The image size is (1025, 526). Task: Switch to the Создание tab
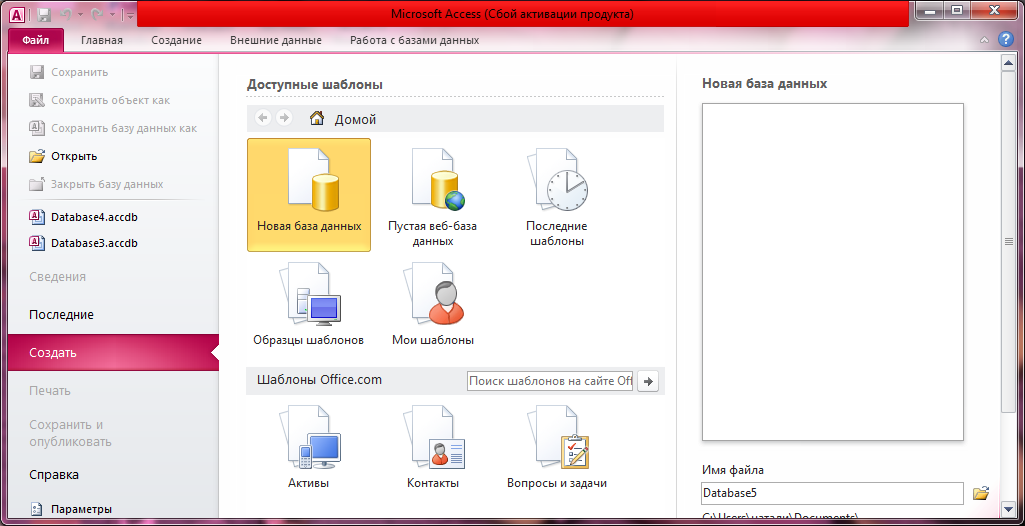176,40
